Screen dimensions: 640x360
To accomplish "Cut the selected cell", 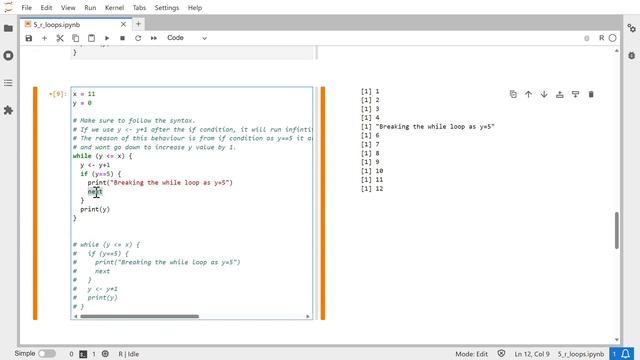I will 60,38.
